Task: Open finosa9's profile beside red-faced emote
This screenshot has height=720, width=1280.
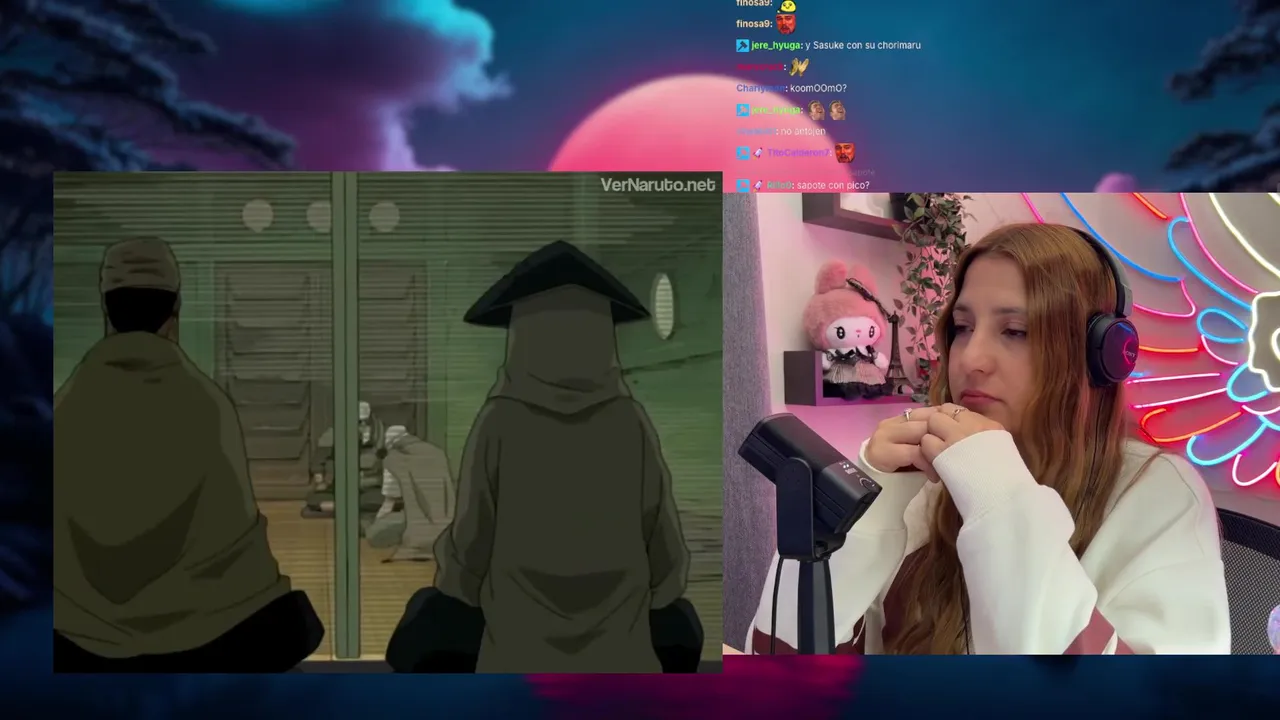Action: point(753,24)
